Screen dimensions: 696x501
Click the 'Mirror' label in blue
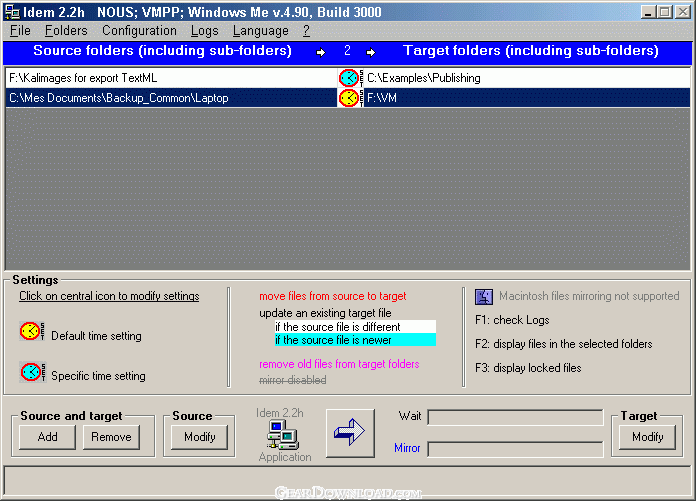tap(407, 448)
